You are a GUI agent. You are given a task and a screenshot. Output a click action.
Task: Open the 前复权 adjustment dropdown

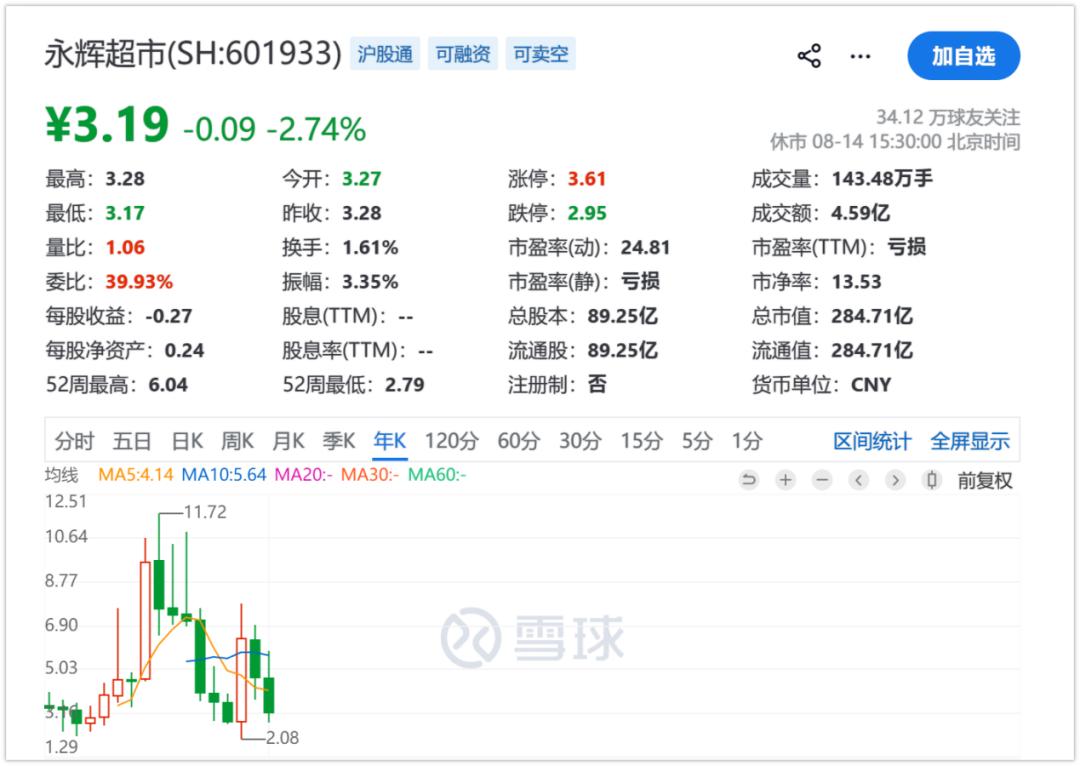point(984,480)
